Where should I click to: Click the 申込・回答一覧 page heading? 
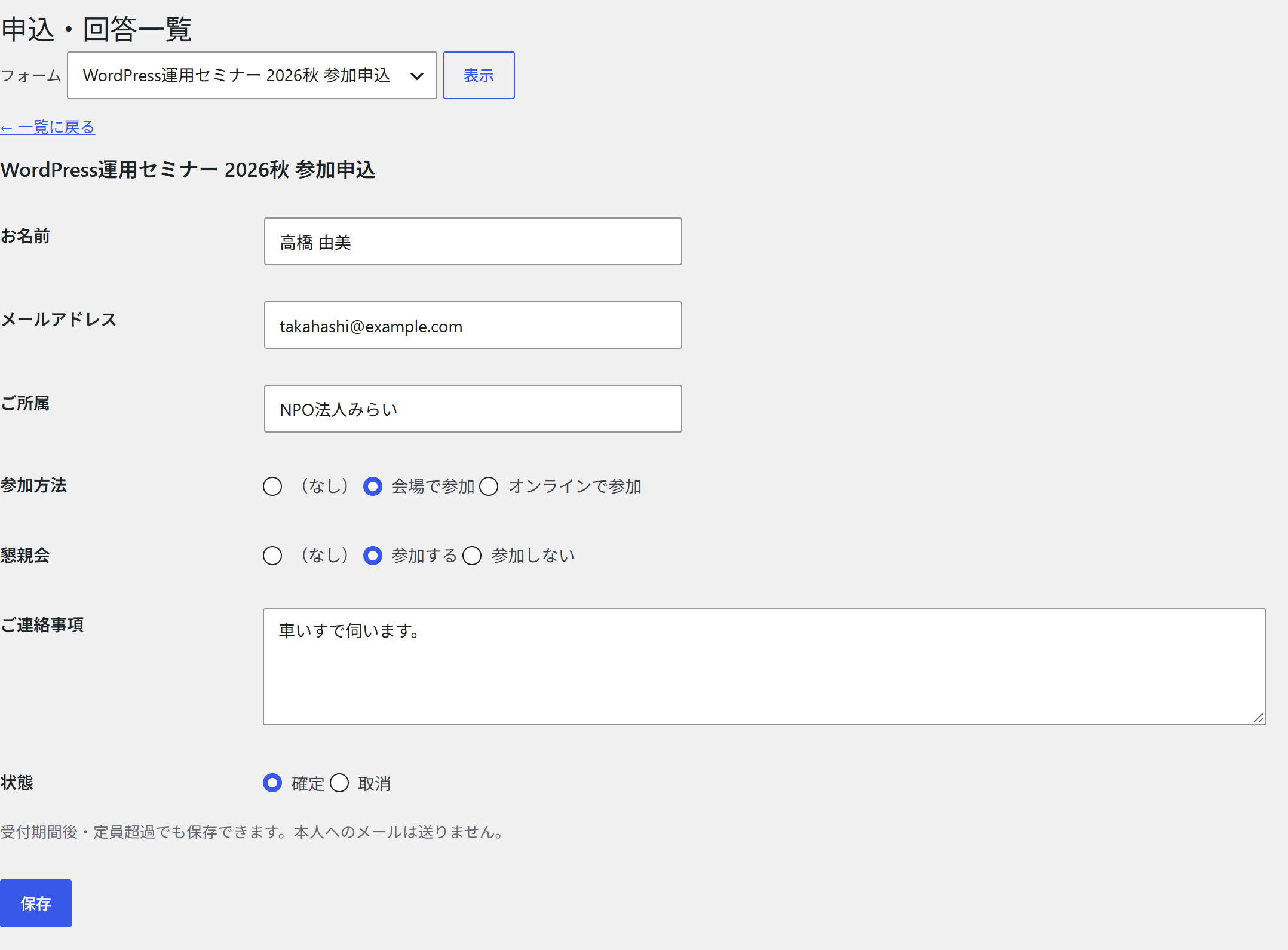coord(96,29)
